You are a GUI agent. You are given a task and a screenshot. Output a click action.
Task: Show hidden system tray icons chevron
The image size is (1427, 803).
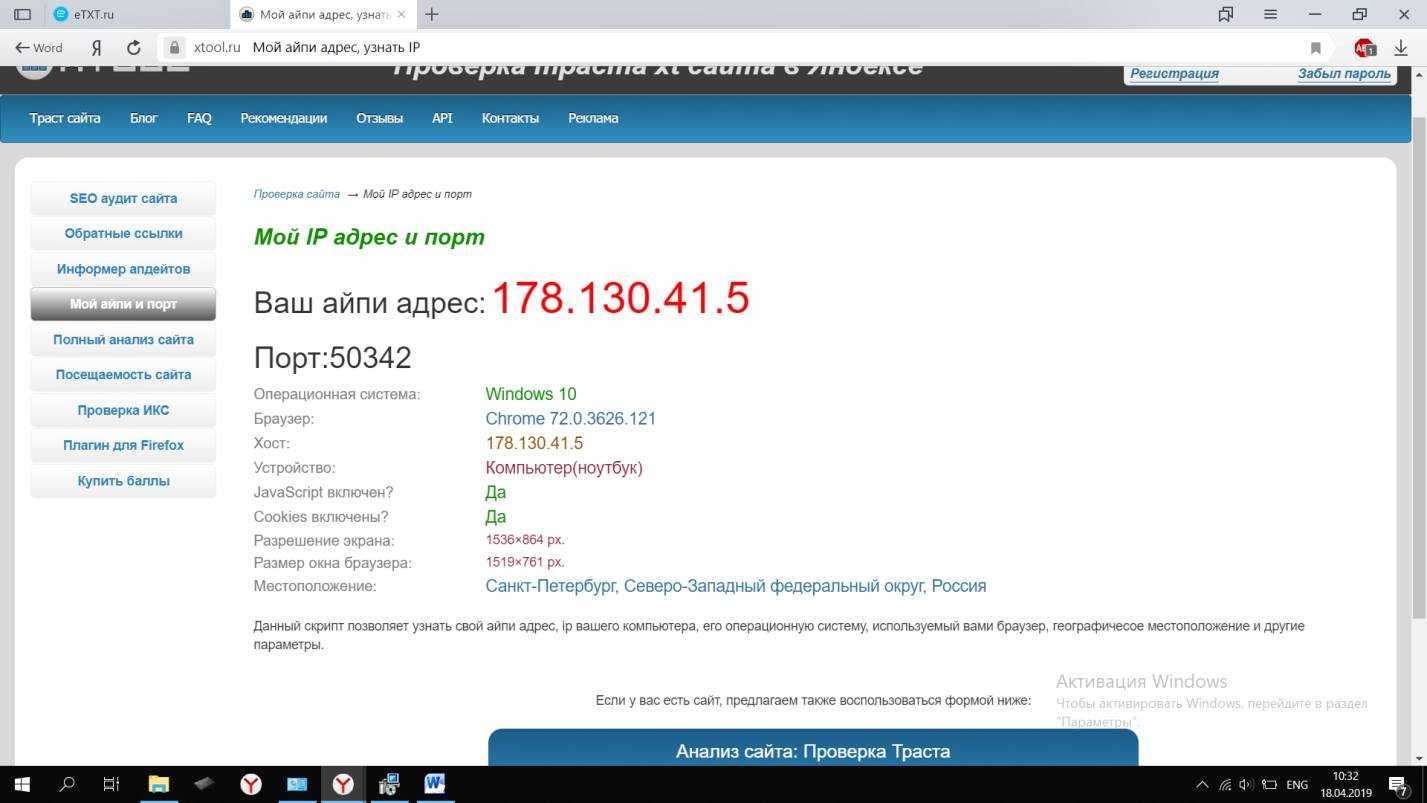coord(1202,785)
